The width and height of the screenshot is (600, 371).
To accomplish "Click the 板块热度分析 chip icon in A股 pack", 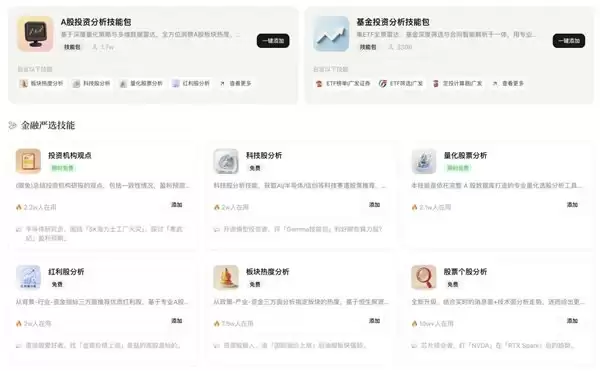I will (x=24, y=83).
